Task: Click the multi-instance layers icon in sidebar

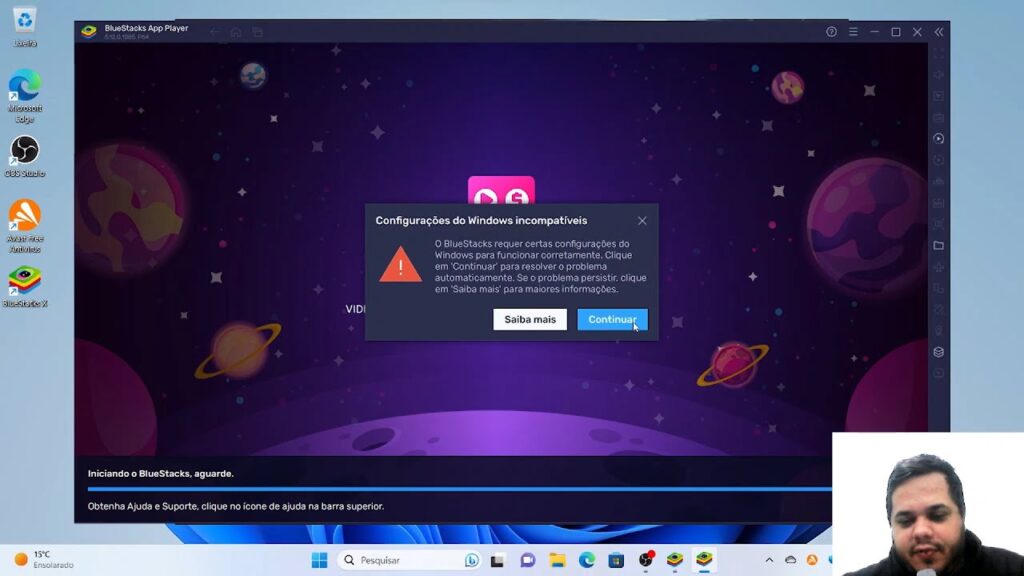Action: pos(938,352)
